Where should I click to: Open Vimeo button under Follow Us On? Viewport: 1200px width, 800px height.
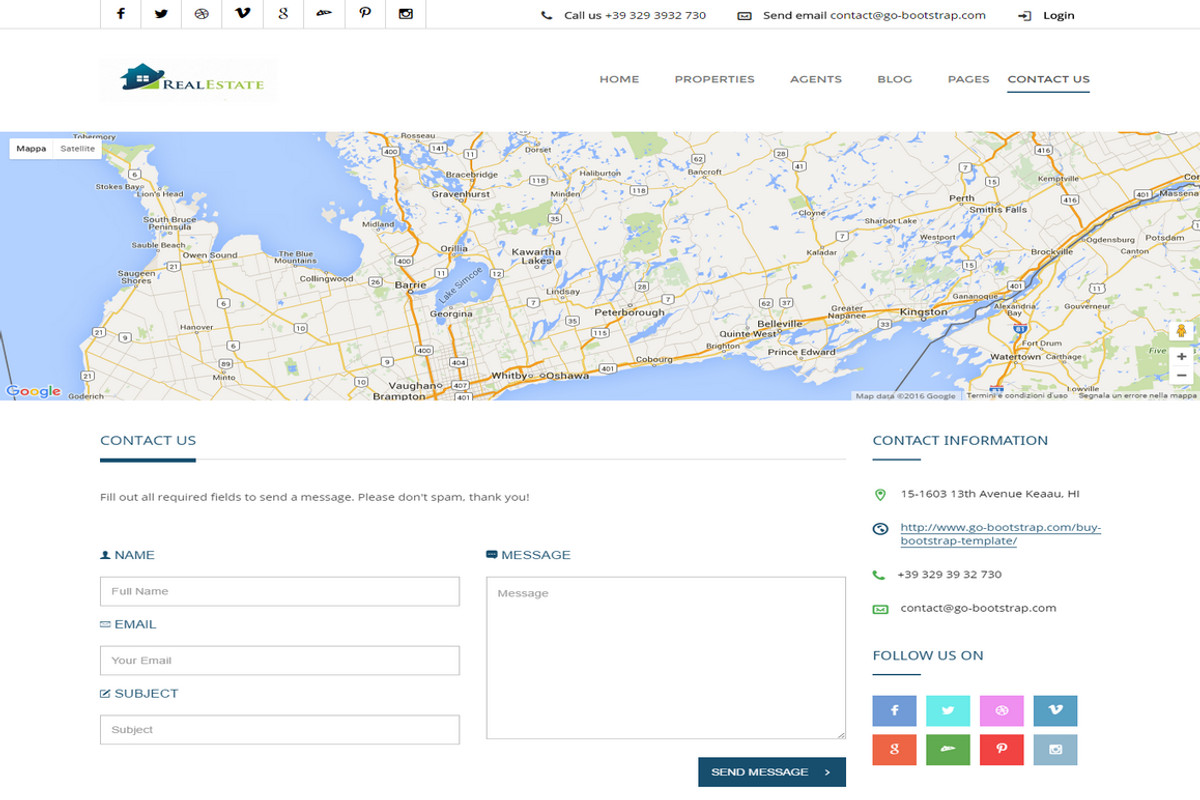pyautogui.click(x=1055, y=711)
